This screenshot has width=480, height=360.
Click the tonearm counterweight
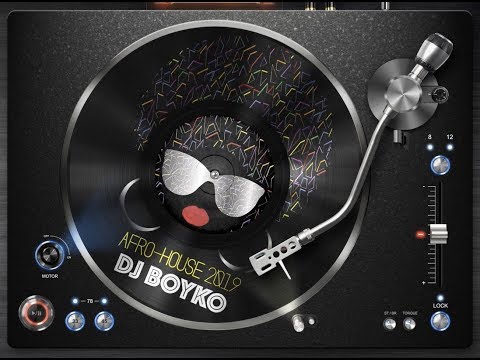coord(434,51)
